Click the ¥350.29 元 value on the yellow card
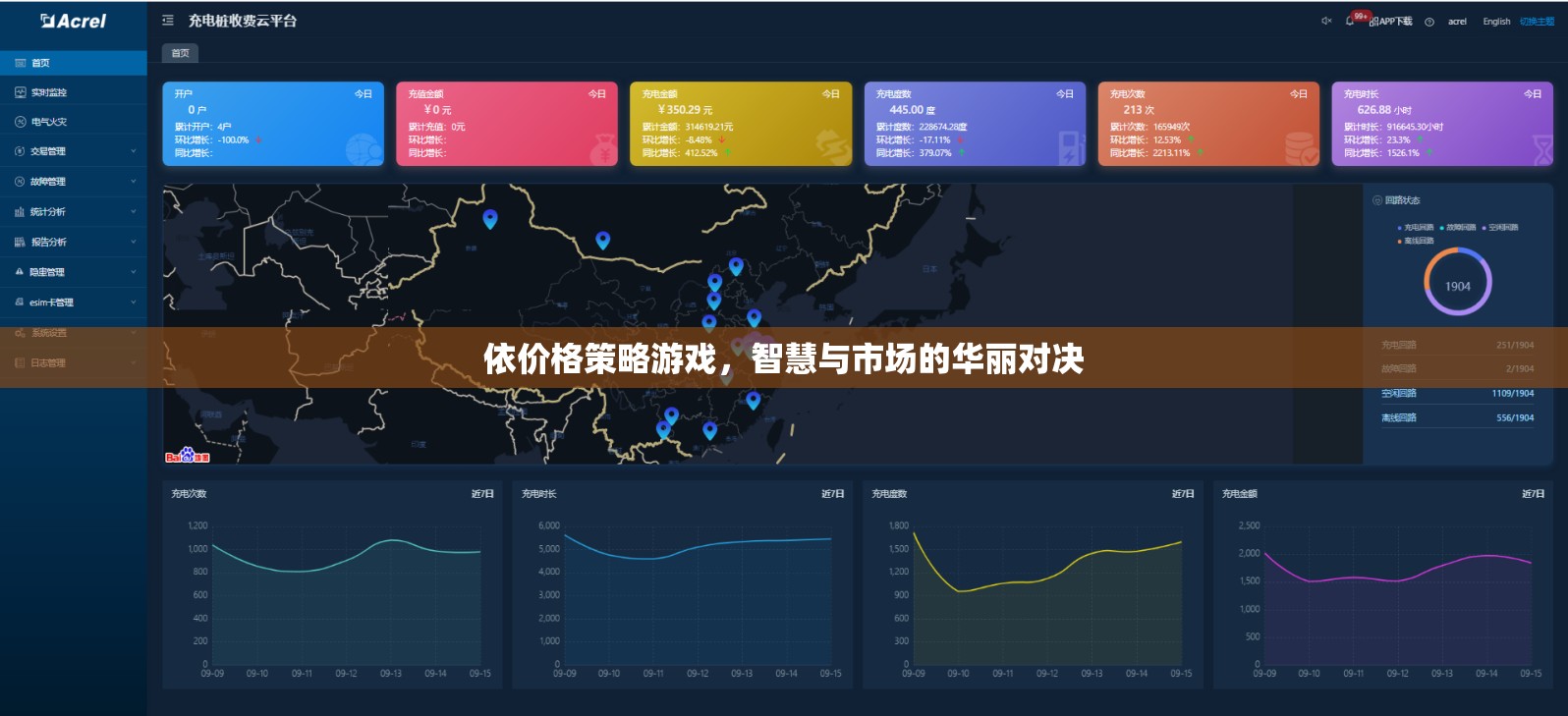This screenshot has width=1568, height=716. pyautogui.click(x=685, y=110)
